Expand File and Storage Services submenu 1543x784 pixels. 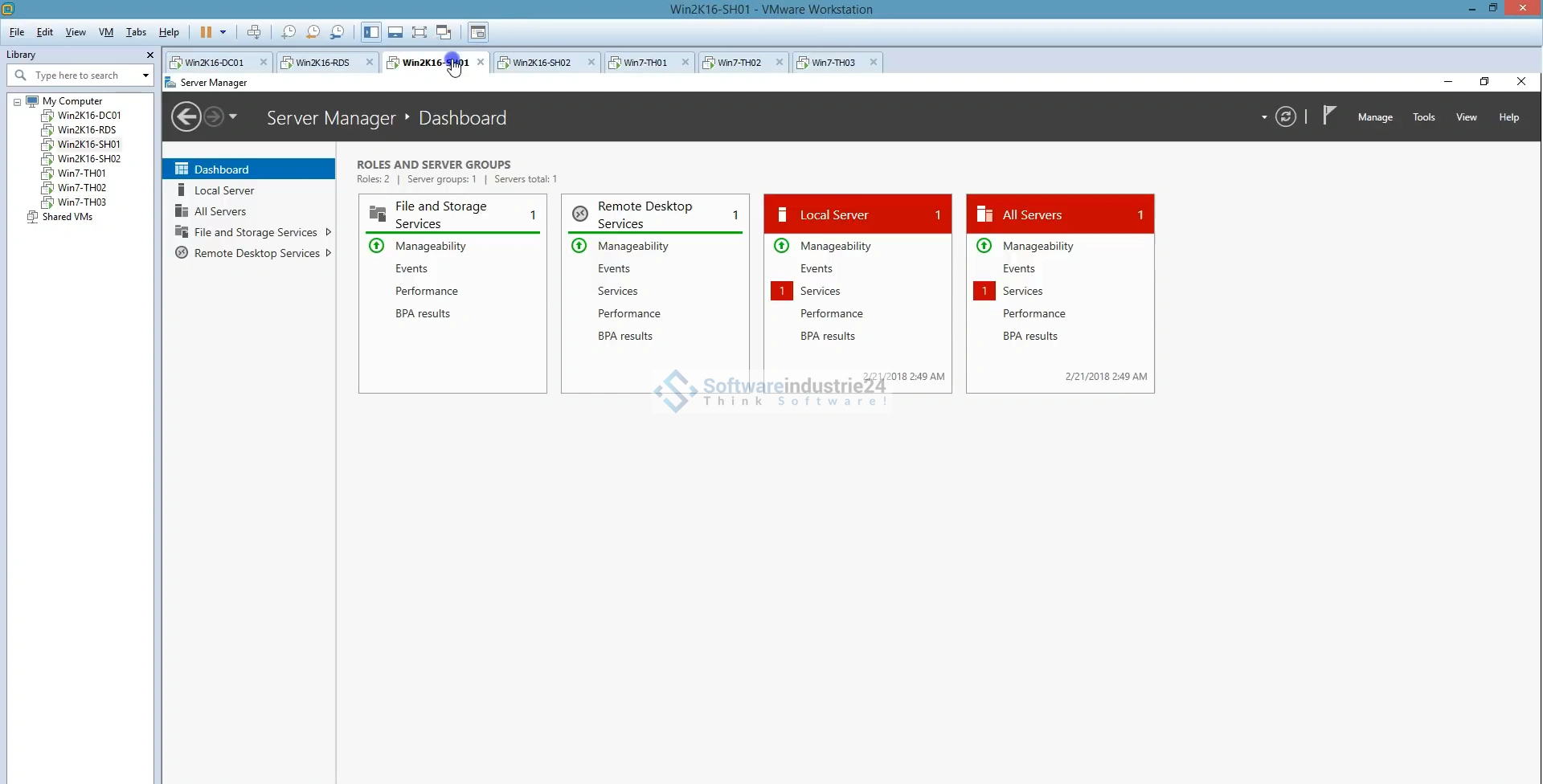pyautogui.click(x=328, y=232)
